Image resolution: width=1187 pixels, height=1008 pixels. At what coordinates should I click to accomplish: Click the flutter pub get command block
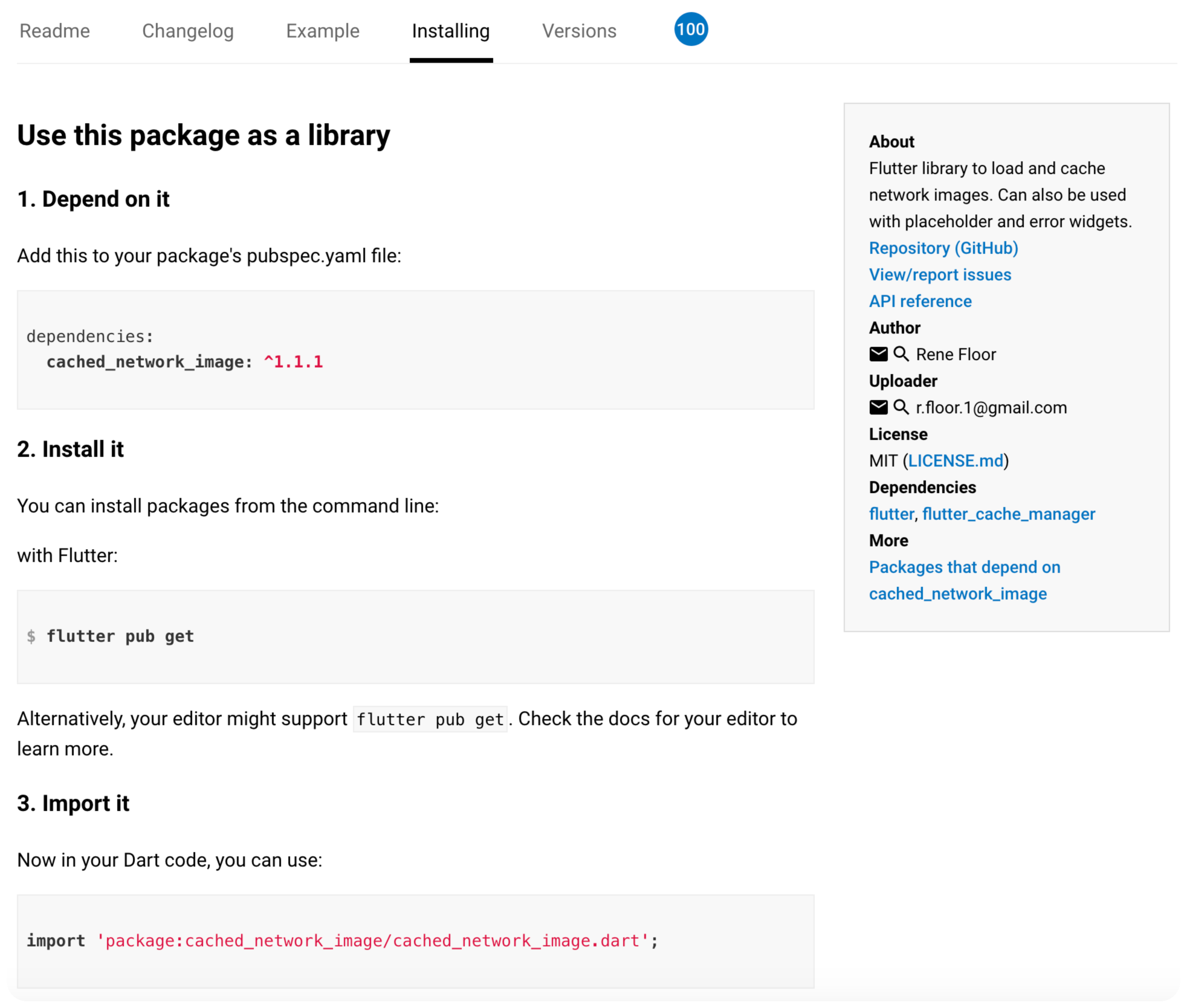click(415, 636)
